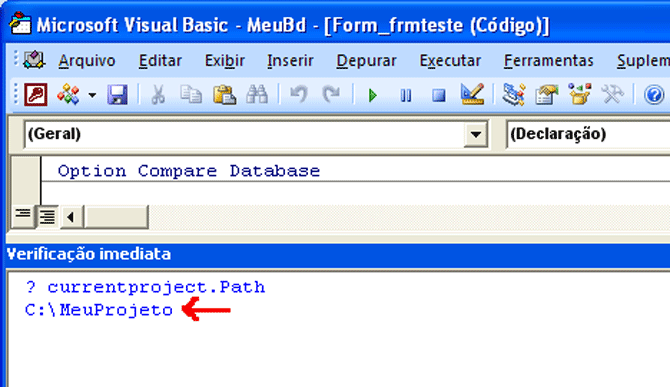The width and height of the screenshot is (670, 387).
Task: Click the Break pause icon
Action: coord(406,95)
